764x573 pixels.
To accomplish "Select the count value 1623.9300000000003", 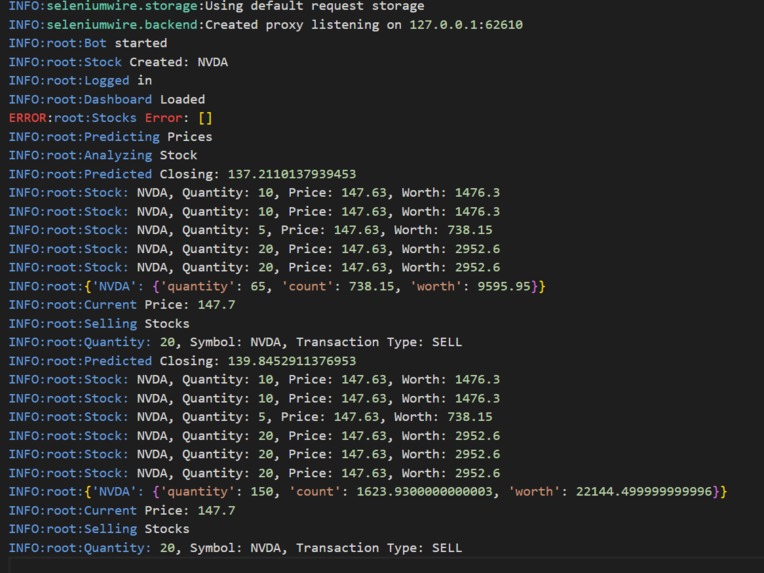I will [424, 491].
